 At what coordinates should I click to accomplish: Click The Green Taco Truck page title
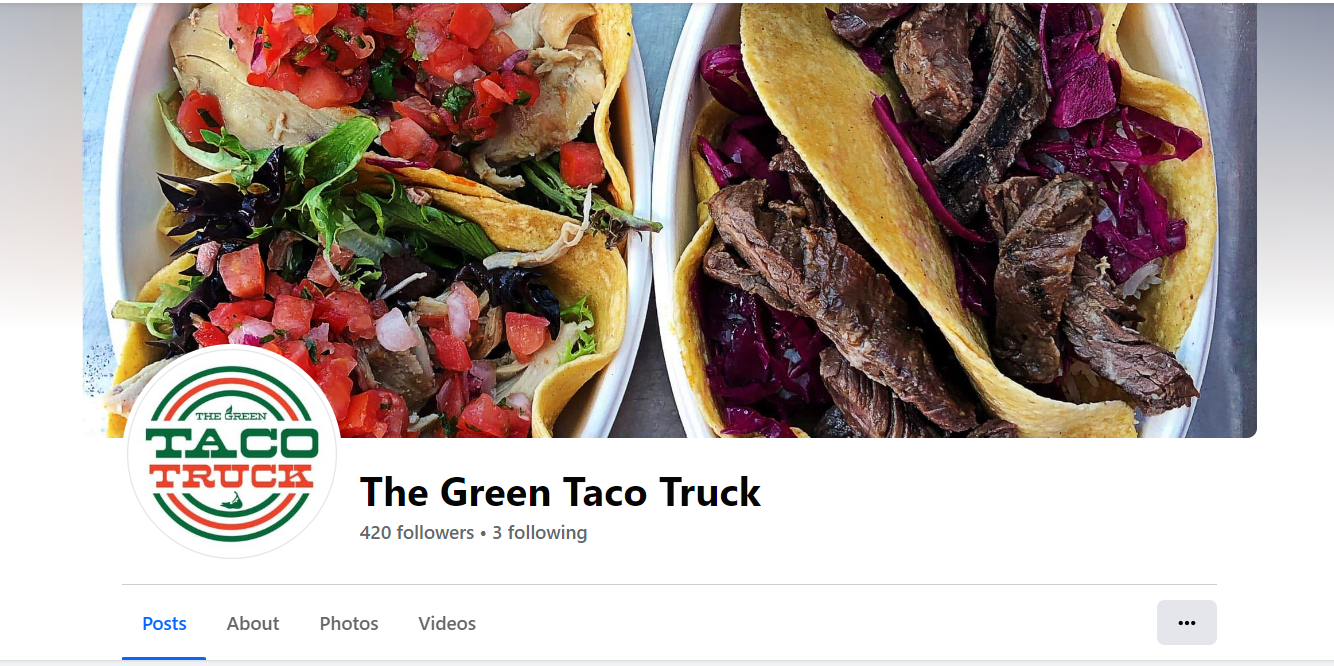(560, 492)
